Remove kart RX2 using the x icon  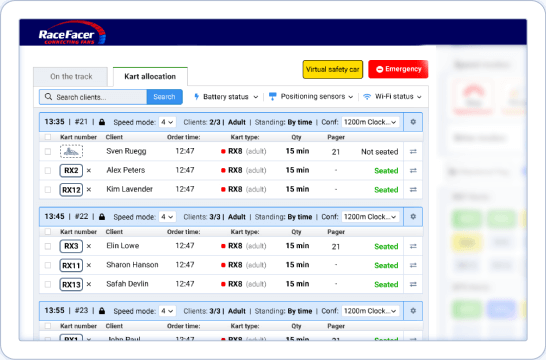point(89,171)
